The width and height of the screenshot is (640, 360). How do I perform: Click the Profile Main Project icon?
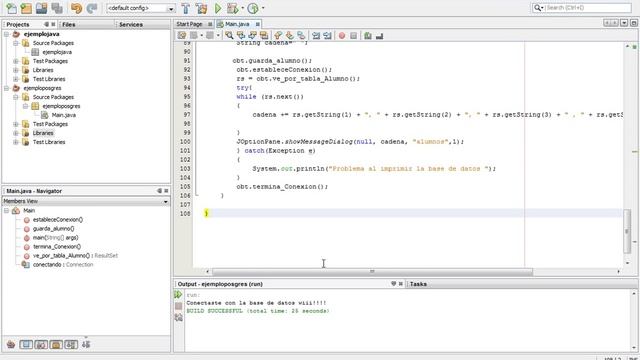[253, 8]
